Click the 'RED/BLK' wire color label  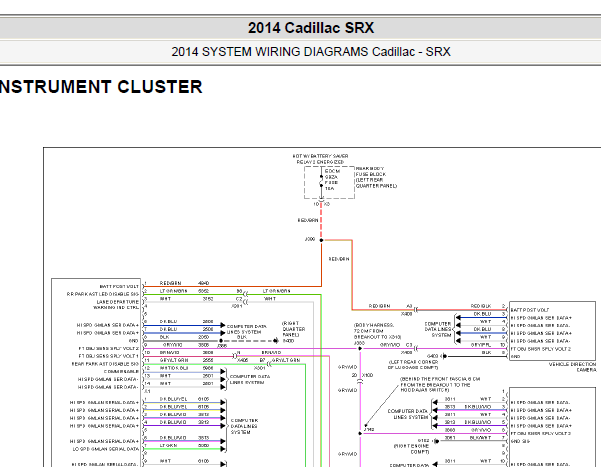pos(481,306)
